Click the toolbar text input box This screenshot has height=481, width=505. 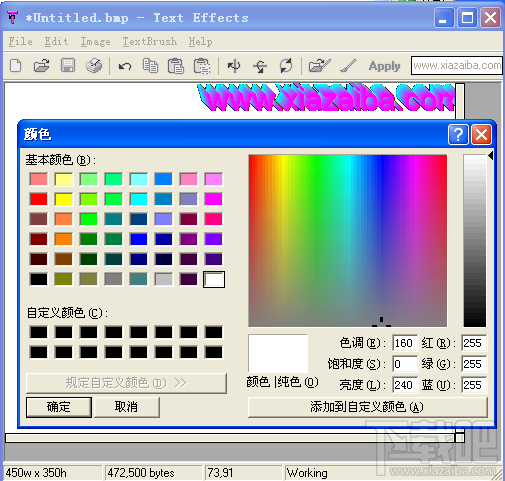pos(457,66)
